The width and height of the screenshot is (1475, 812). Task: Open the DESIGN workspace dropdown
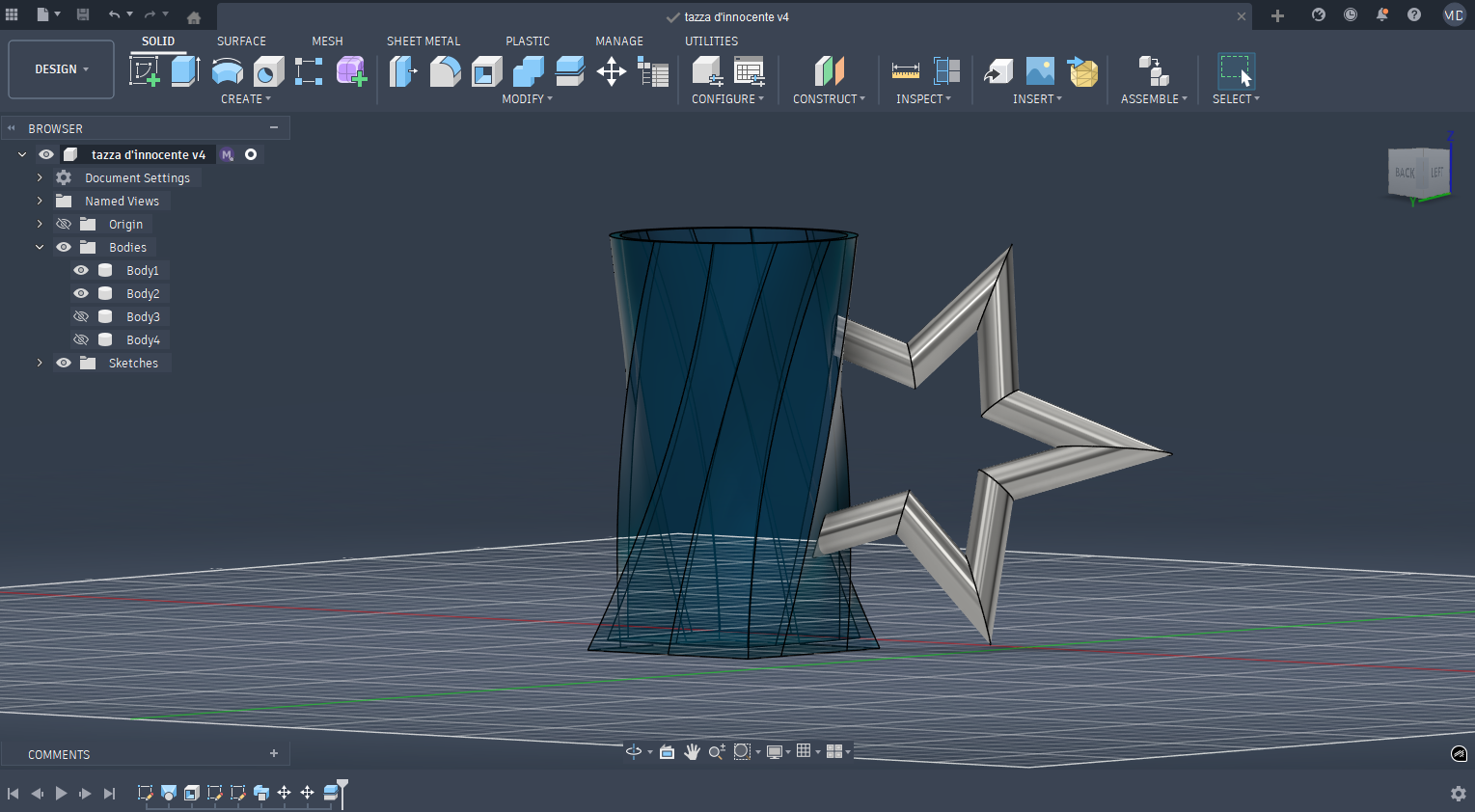(61, 69)
